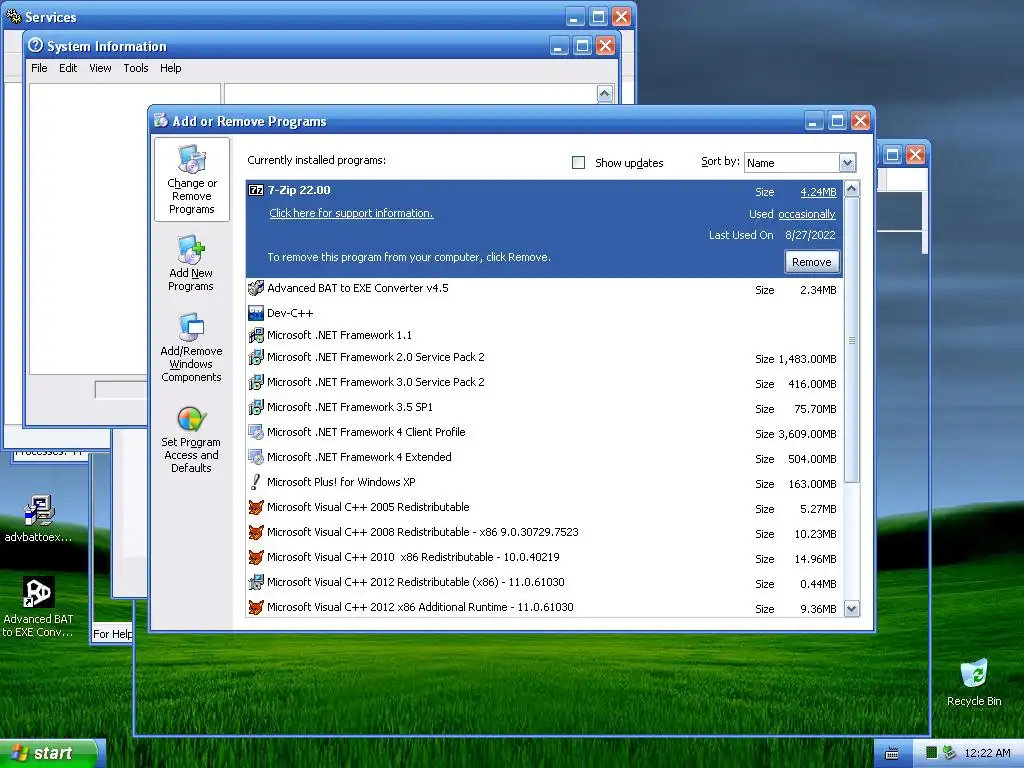This screenshot has width=1024, height=768.
Task: Click Advanced BAT to EXE Conv desktop shortcut
Action: pyautogui.click(x=38, y=592)
